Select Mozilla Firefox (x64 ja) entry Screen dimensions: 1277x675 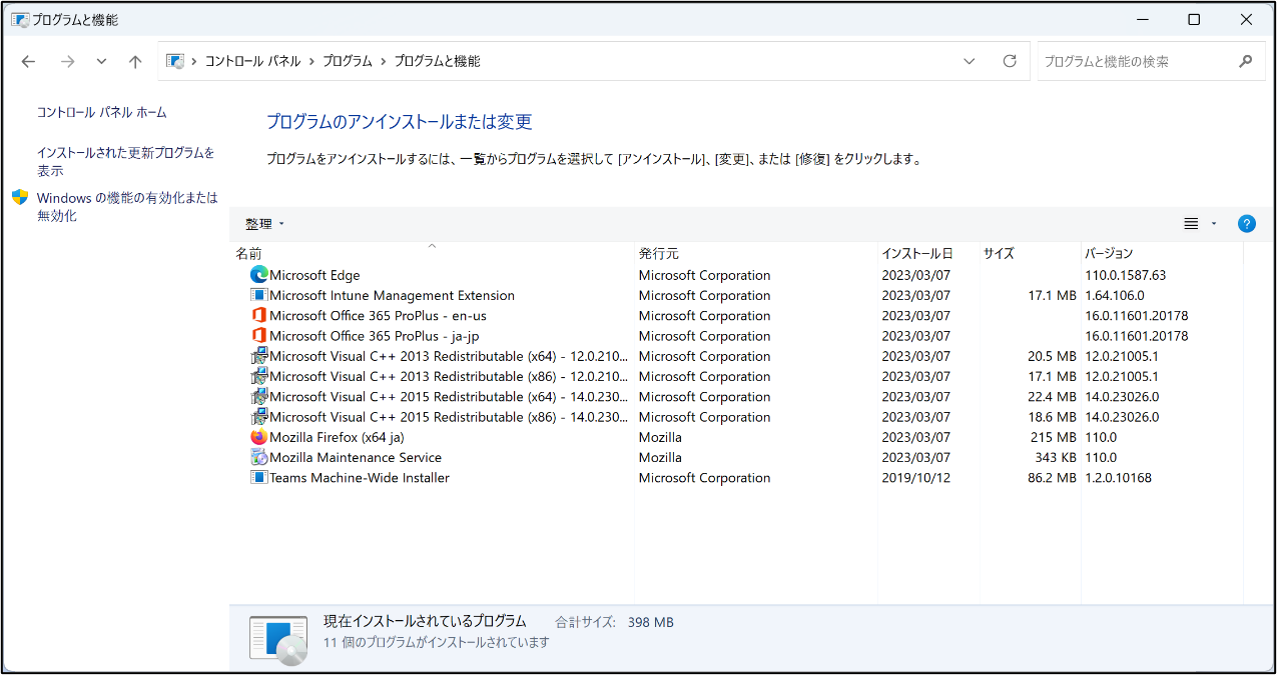tap(337, 437)
